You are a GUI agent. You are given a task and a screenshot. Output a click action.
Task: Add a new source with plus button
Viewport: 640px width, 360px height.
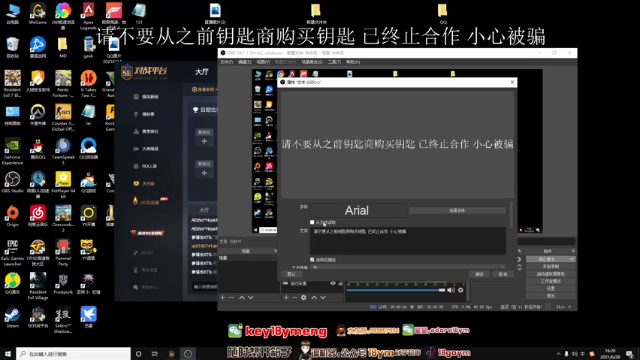click(286, 298)
